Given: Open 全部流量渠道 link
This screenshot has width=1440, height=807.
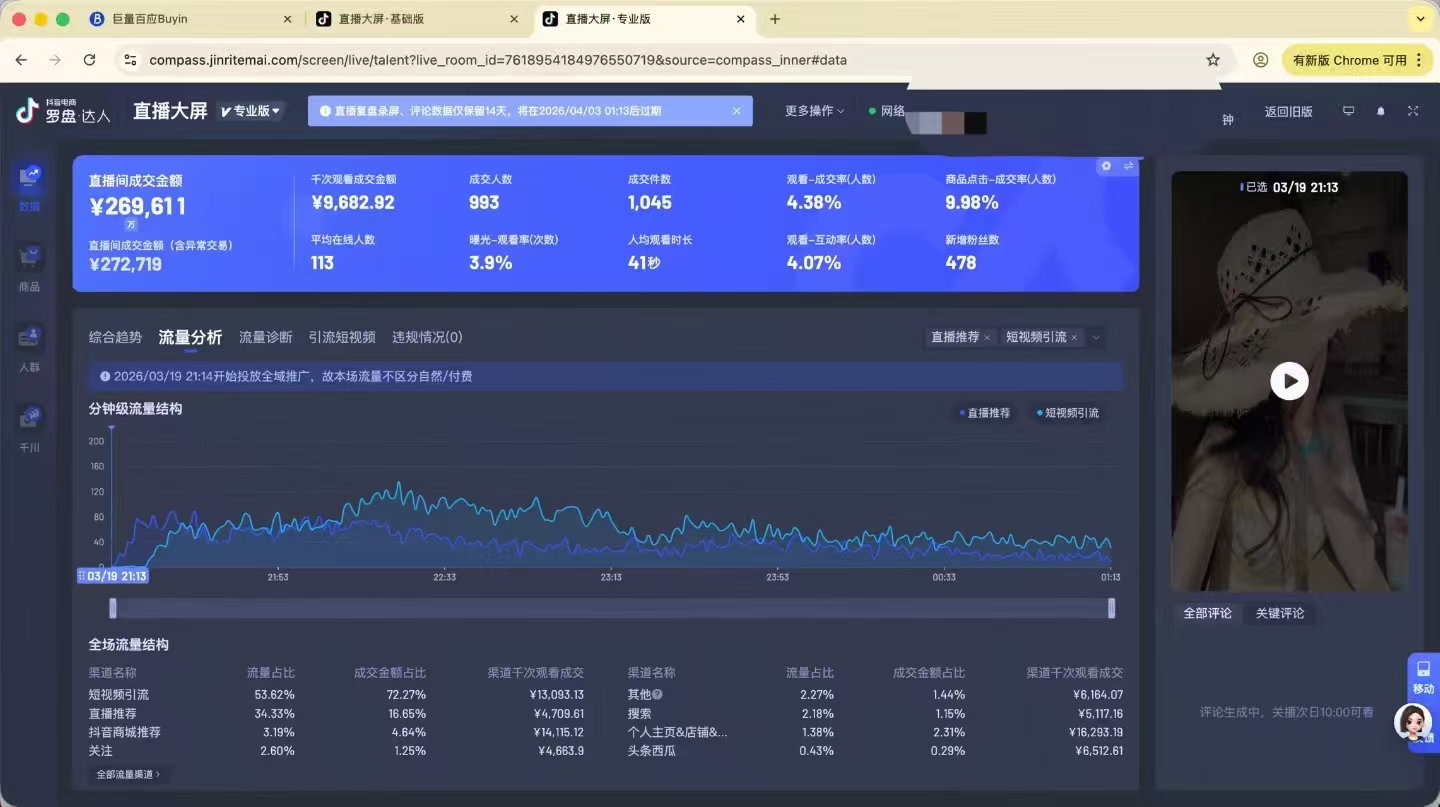Looking at the screenshot, I should coord(128,774).
